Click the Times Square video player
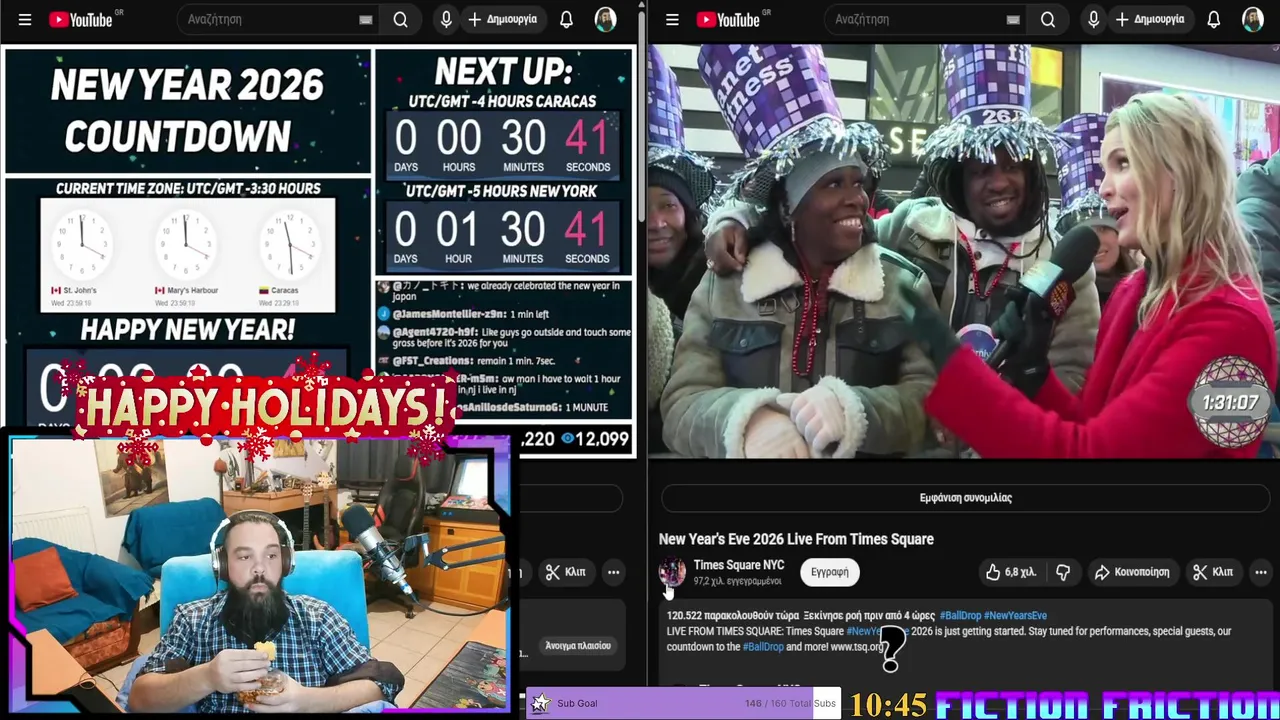This screenshot has height=720, width=1280. (x=963, y=250)
